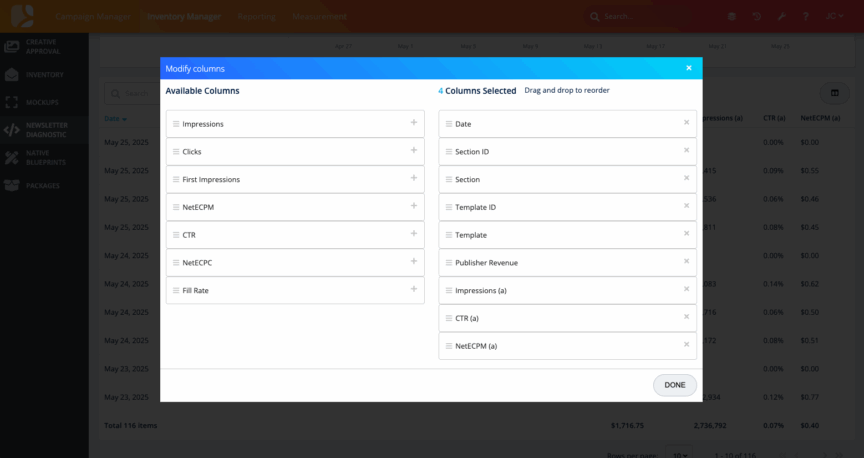Viewport: 864px width, 458px height.
Task: Remove the Date column from selection
Action: click(686, 123)
